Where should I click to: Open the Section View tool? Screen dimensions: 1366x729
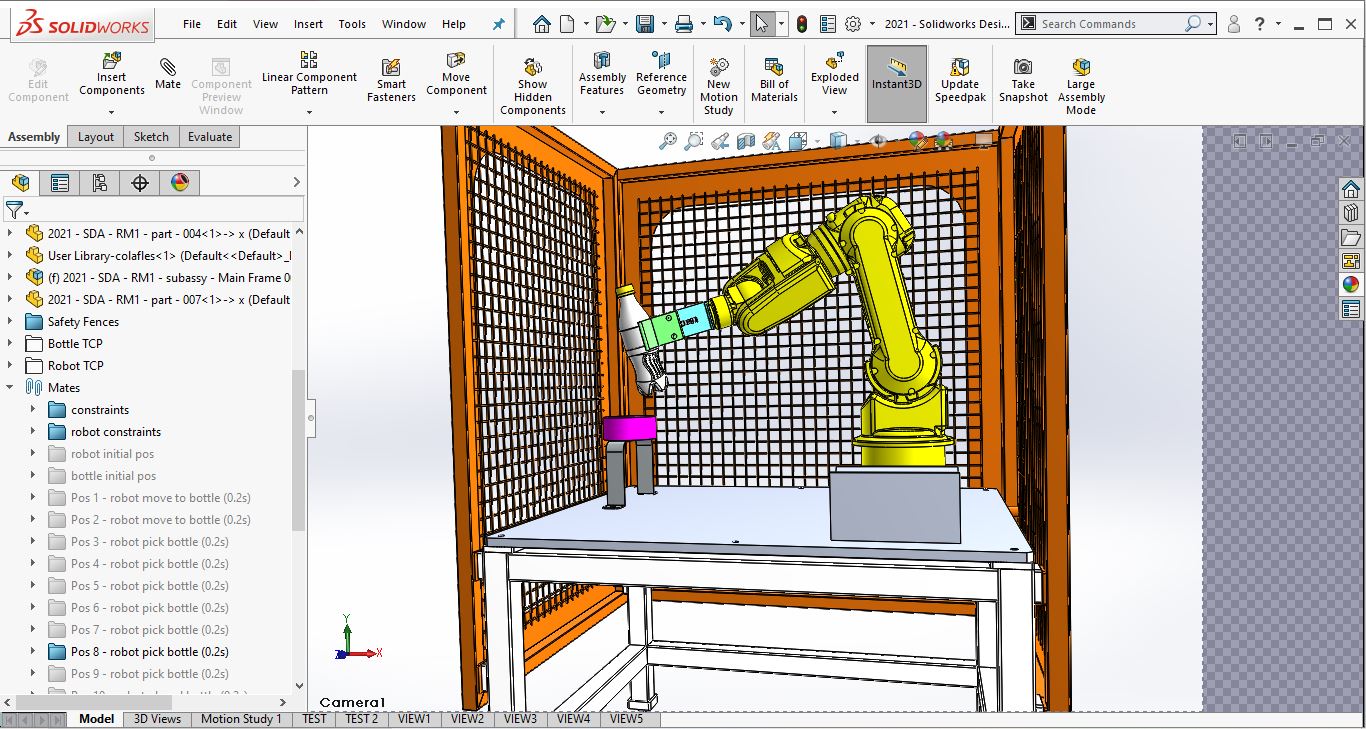point(745,142)
